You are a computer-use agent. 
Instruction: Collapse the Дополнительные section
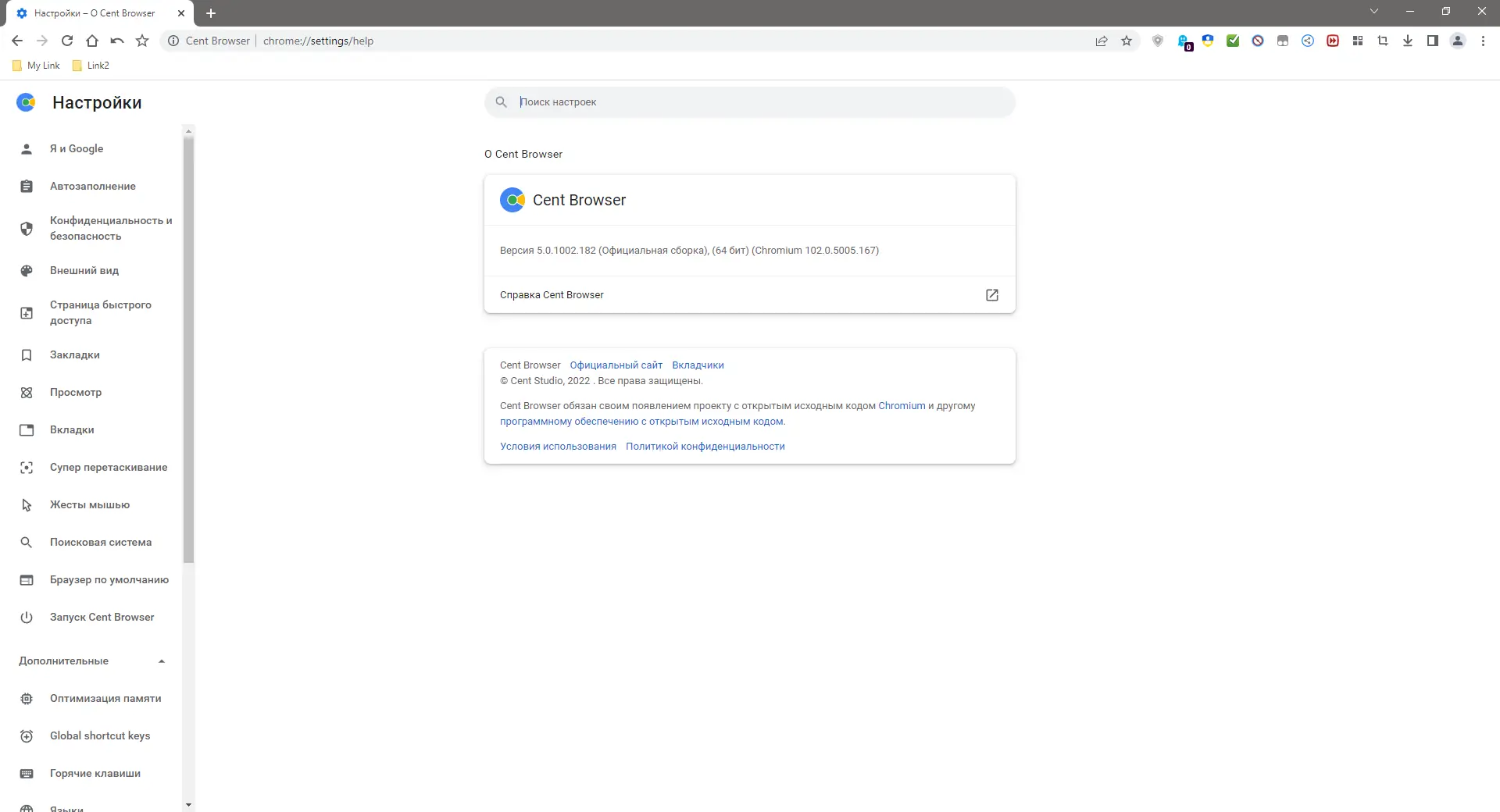point(162,661)
